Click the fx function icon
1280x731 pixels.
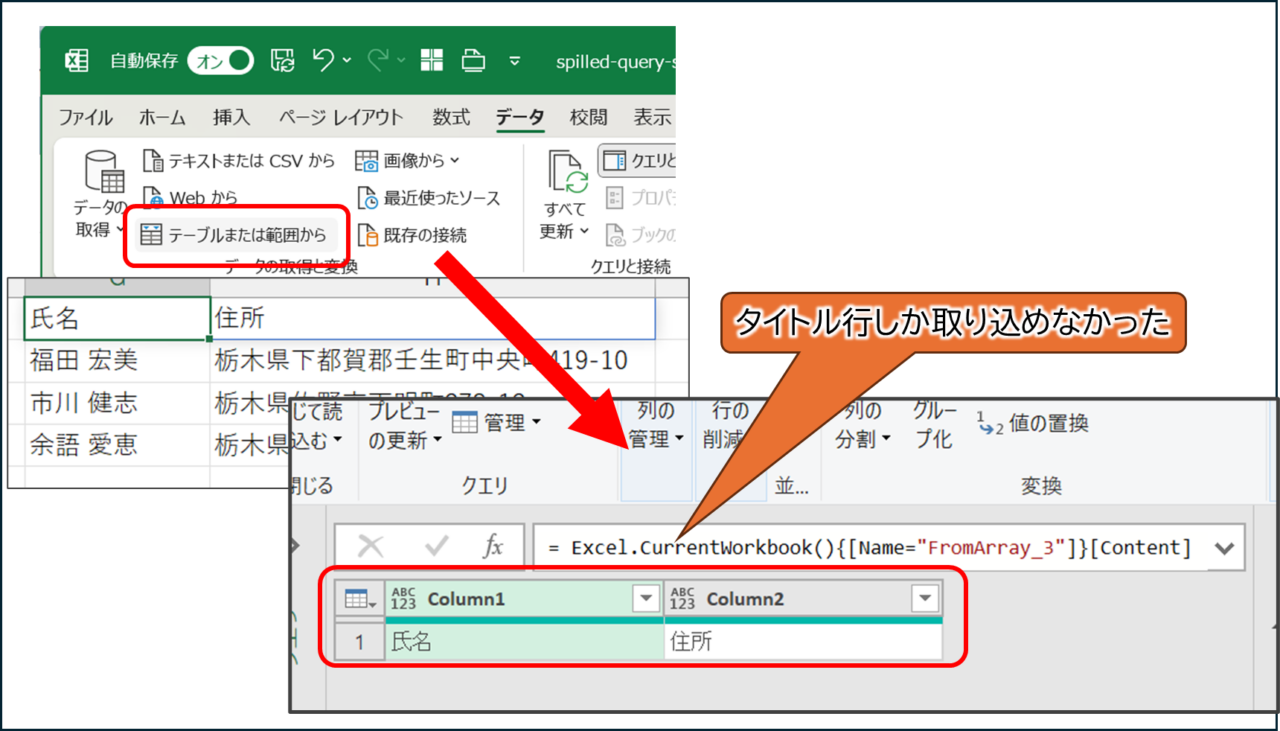(493, 546)
